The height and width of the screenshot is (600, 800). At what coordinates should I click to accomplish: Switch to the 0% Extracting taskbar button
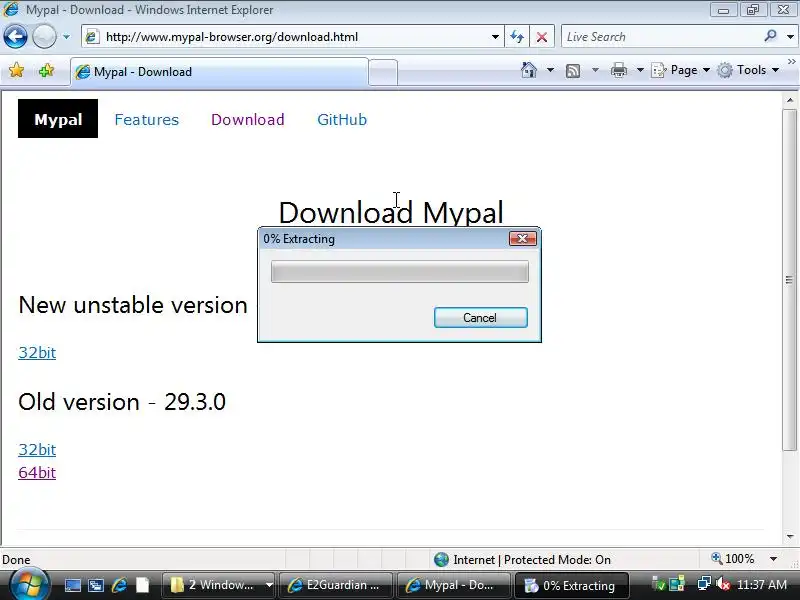(x=571, y=585)
